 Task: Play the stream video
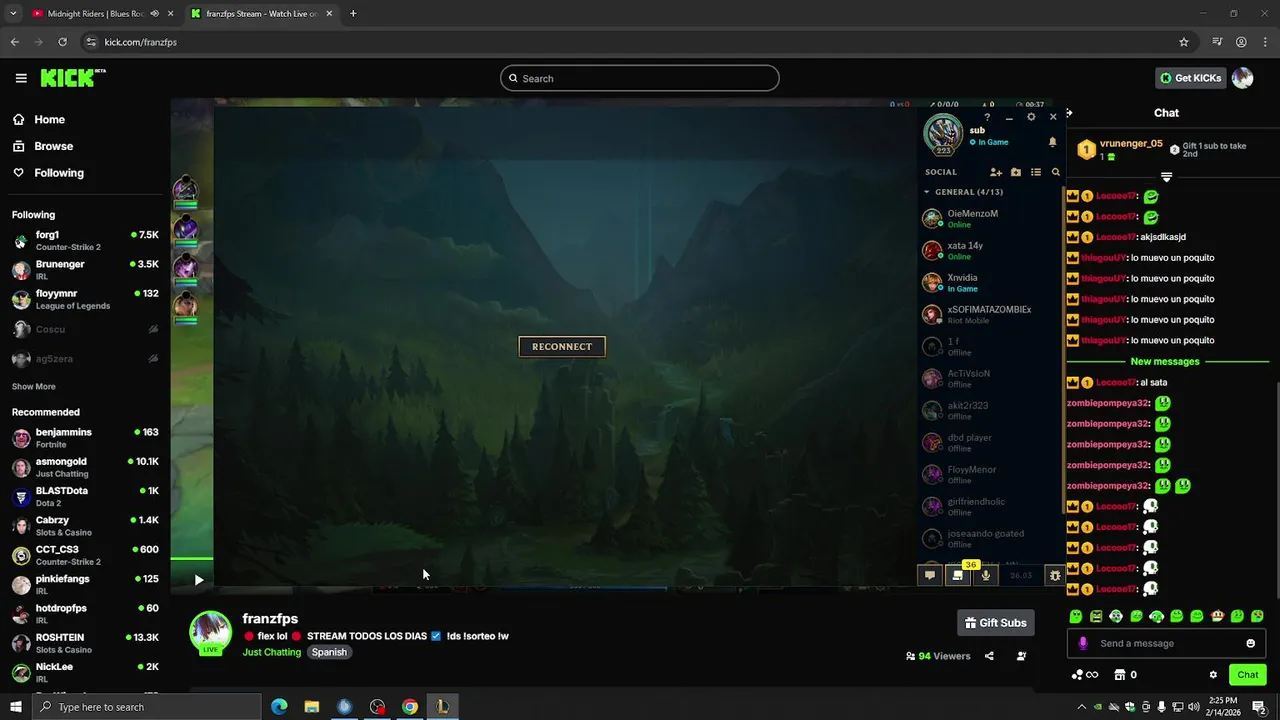[198, 580]
